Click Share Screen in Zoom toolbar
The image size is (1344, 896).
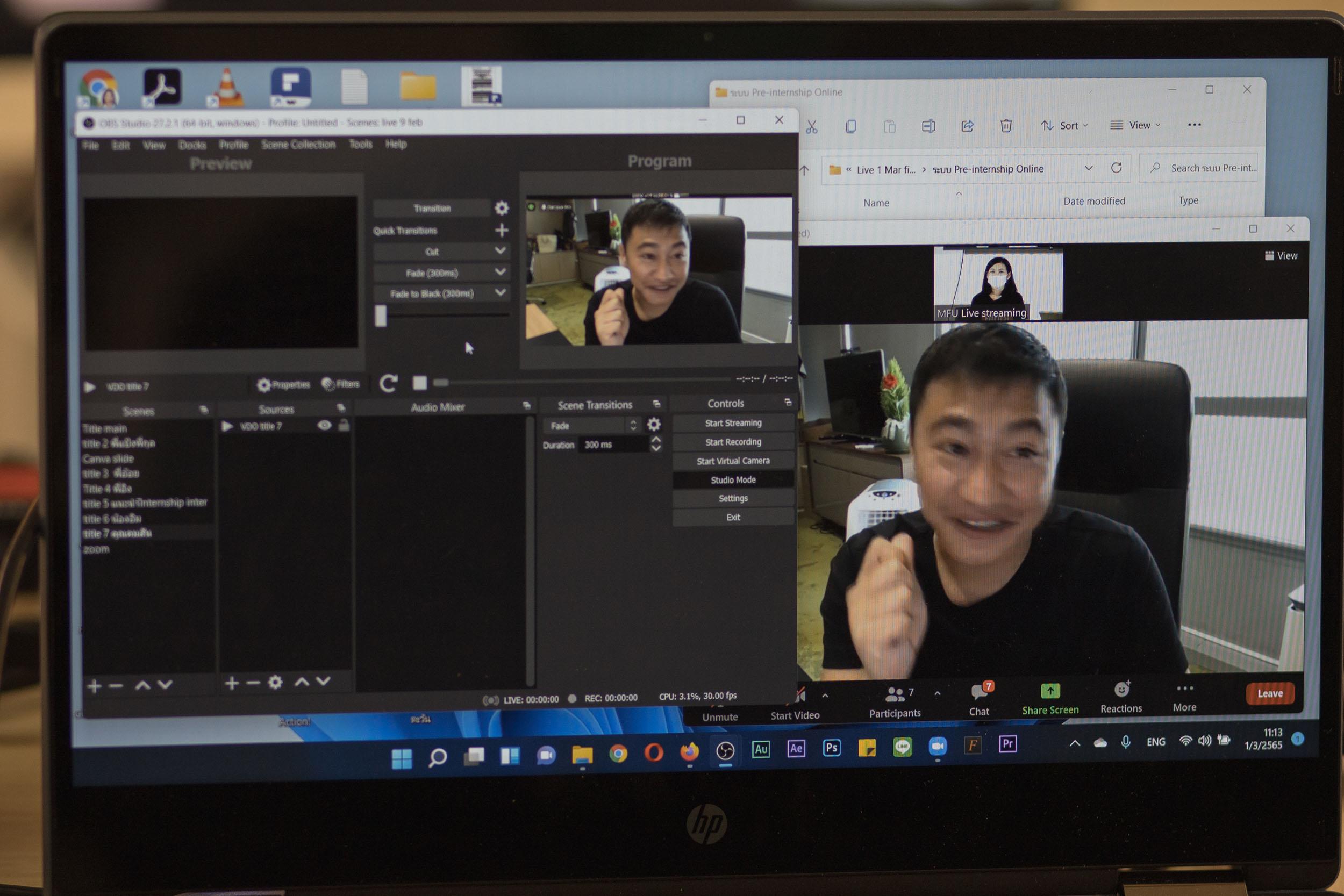(1050, 699)
